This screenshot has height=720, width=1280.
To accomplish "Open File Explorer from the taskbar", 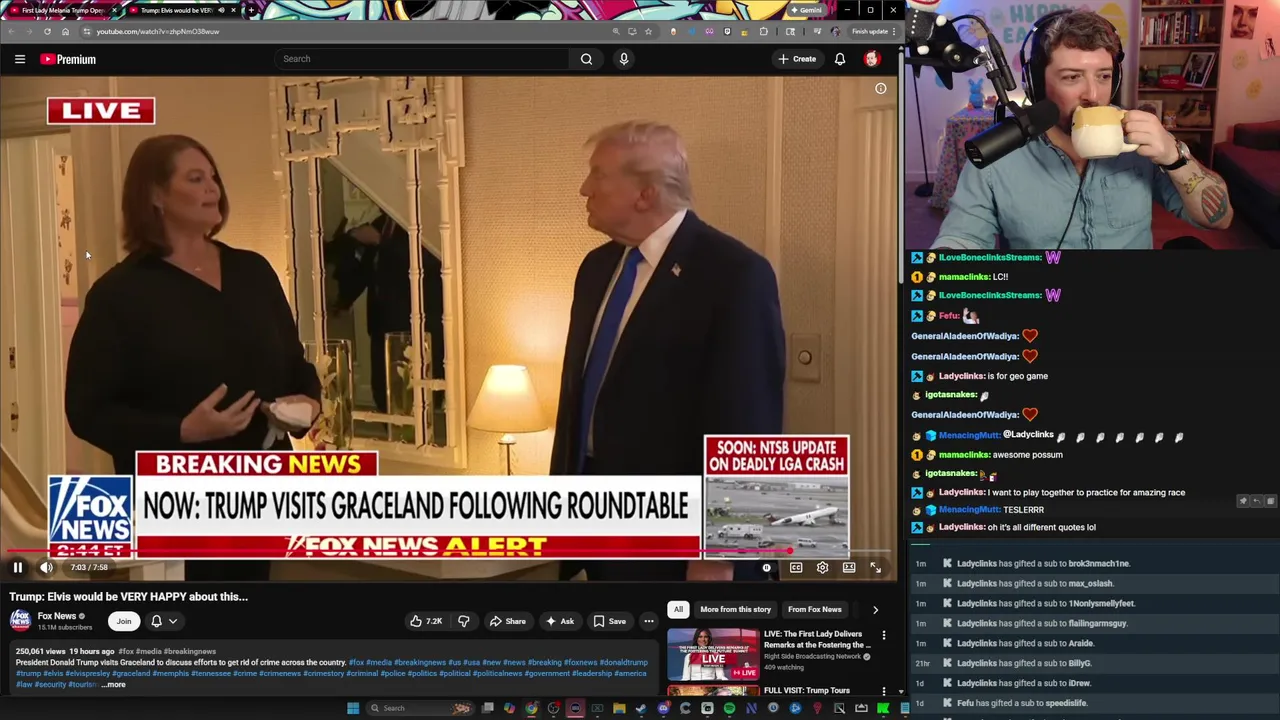I will 619,708.
